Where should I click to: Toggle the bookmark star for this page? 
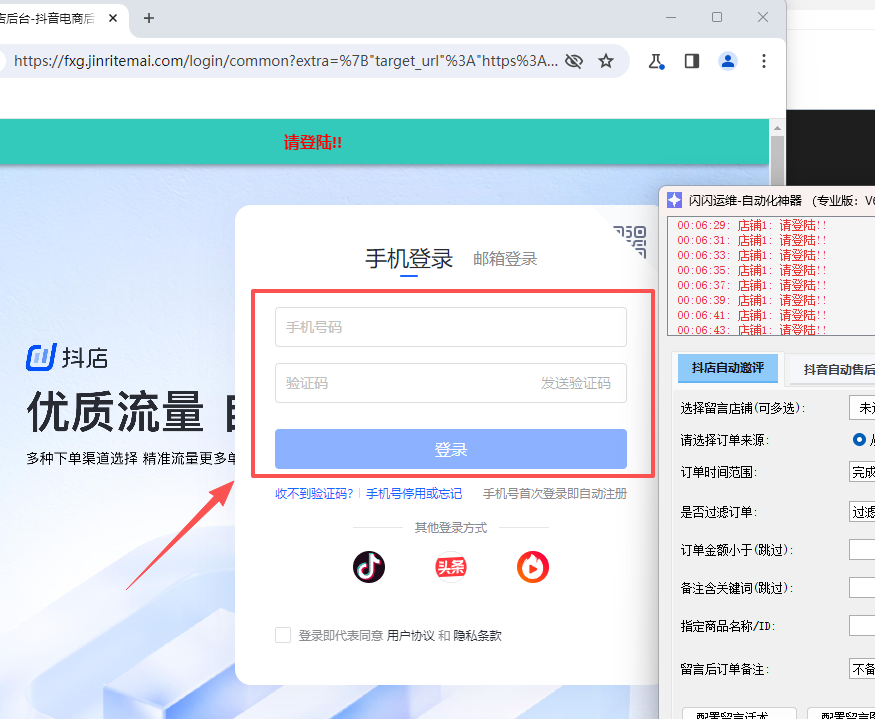606,61
